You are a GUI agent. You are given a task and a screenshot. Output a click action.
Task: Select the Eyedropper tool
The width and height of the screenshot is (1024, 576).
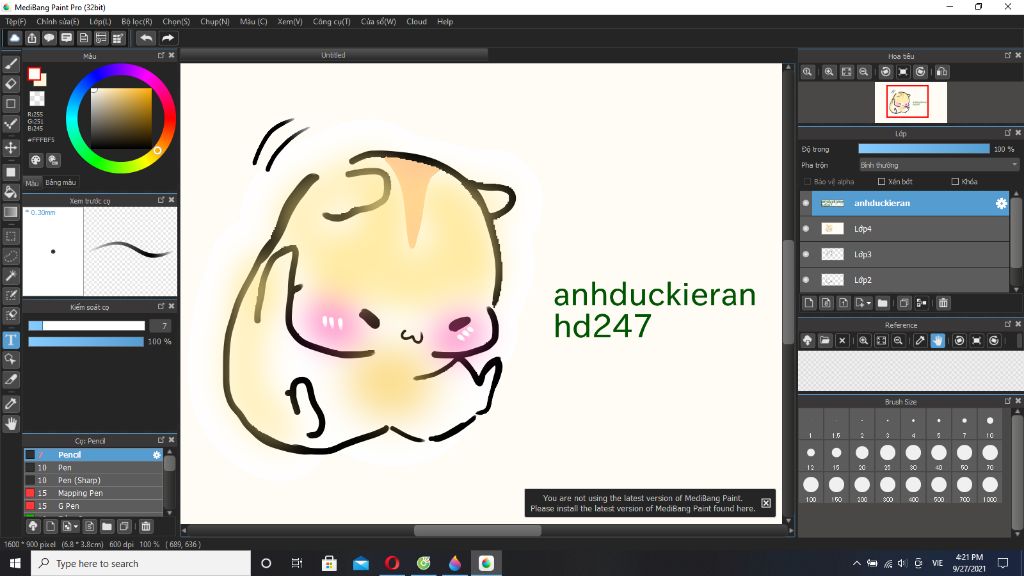coord(11,403)
